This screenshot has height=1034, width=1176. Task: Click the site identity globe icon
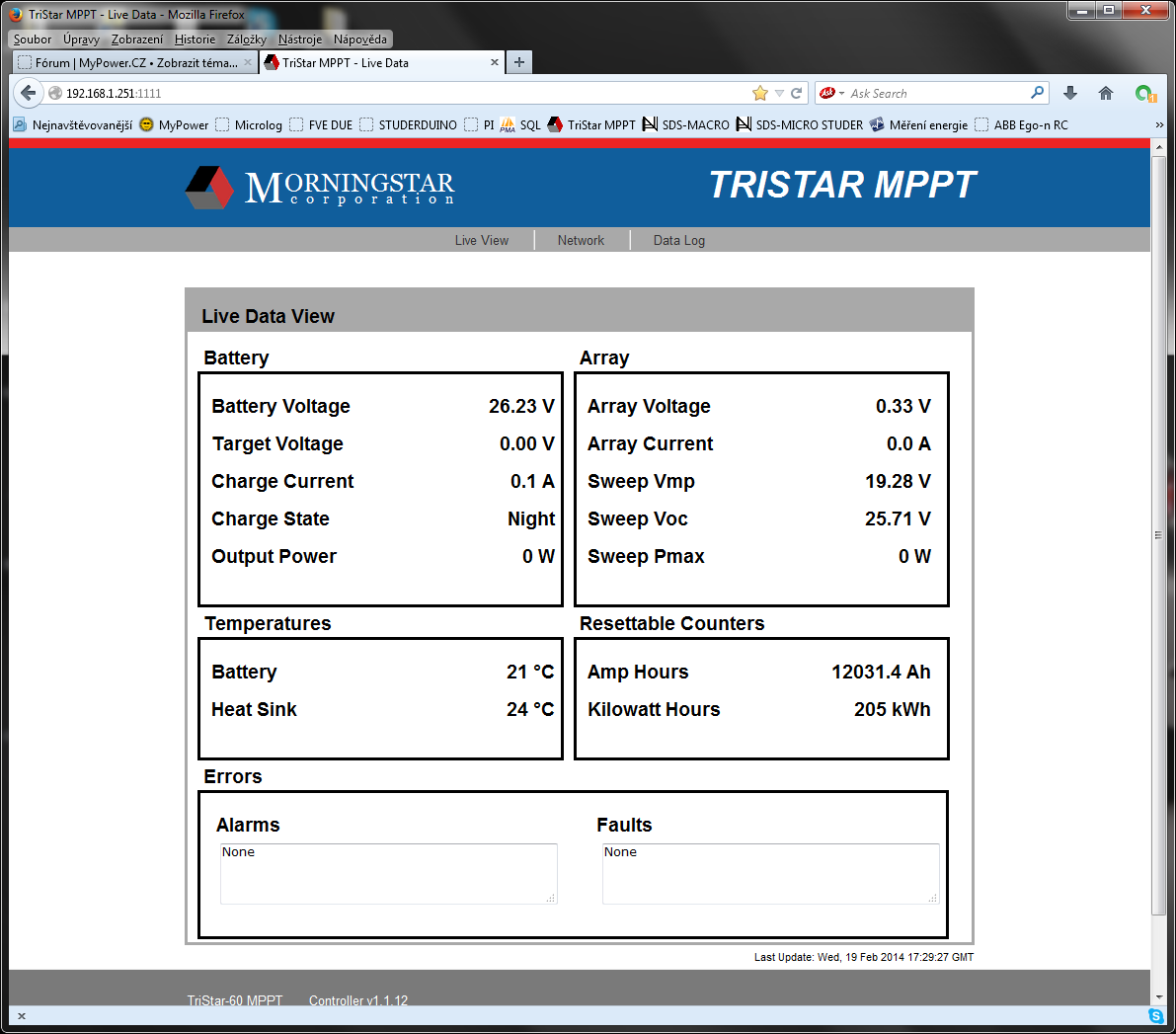pos(54,93)
